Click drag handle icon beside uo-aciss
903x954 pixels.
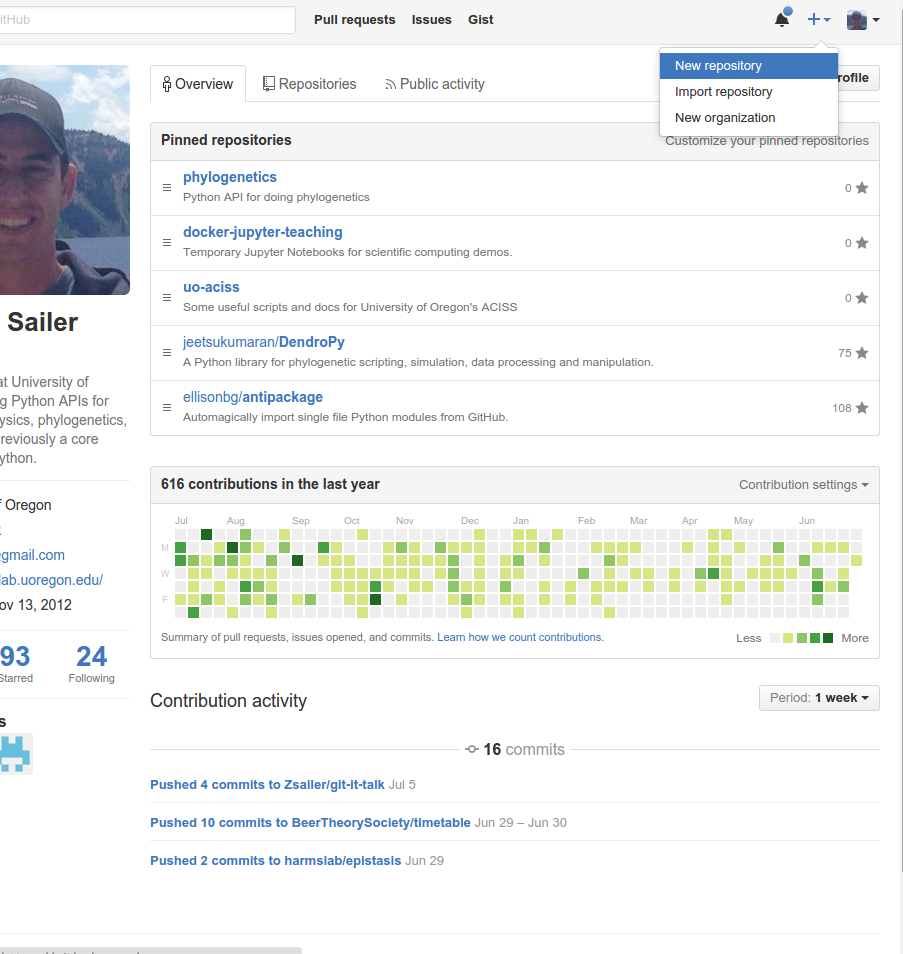click(167, 298)
